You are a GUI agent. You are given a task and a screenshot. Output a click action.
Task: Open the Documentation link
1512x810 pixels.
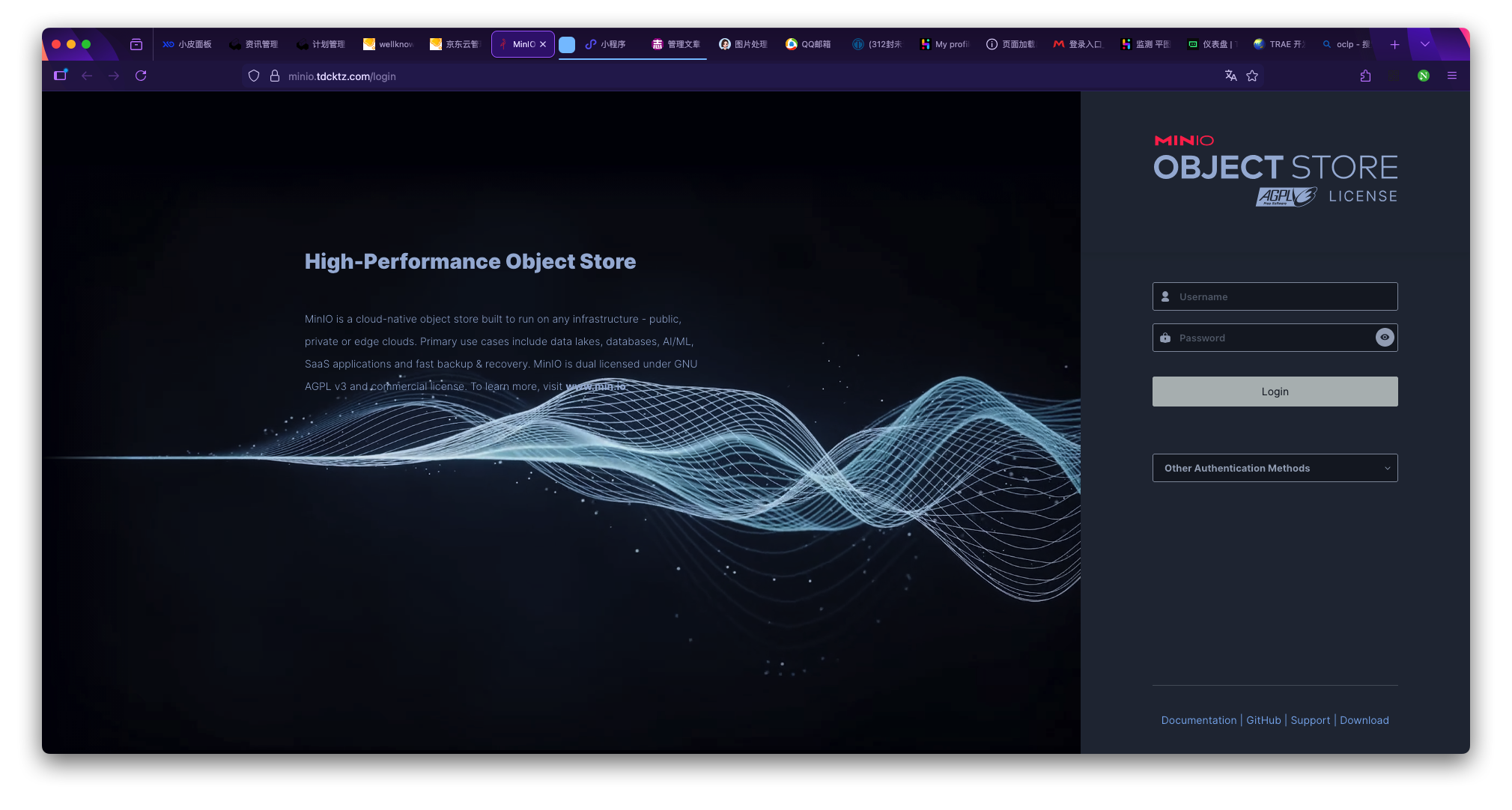[x=1198, y=720]
